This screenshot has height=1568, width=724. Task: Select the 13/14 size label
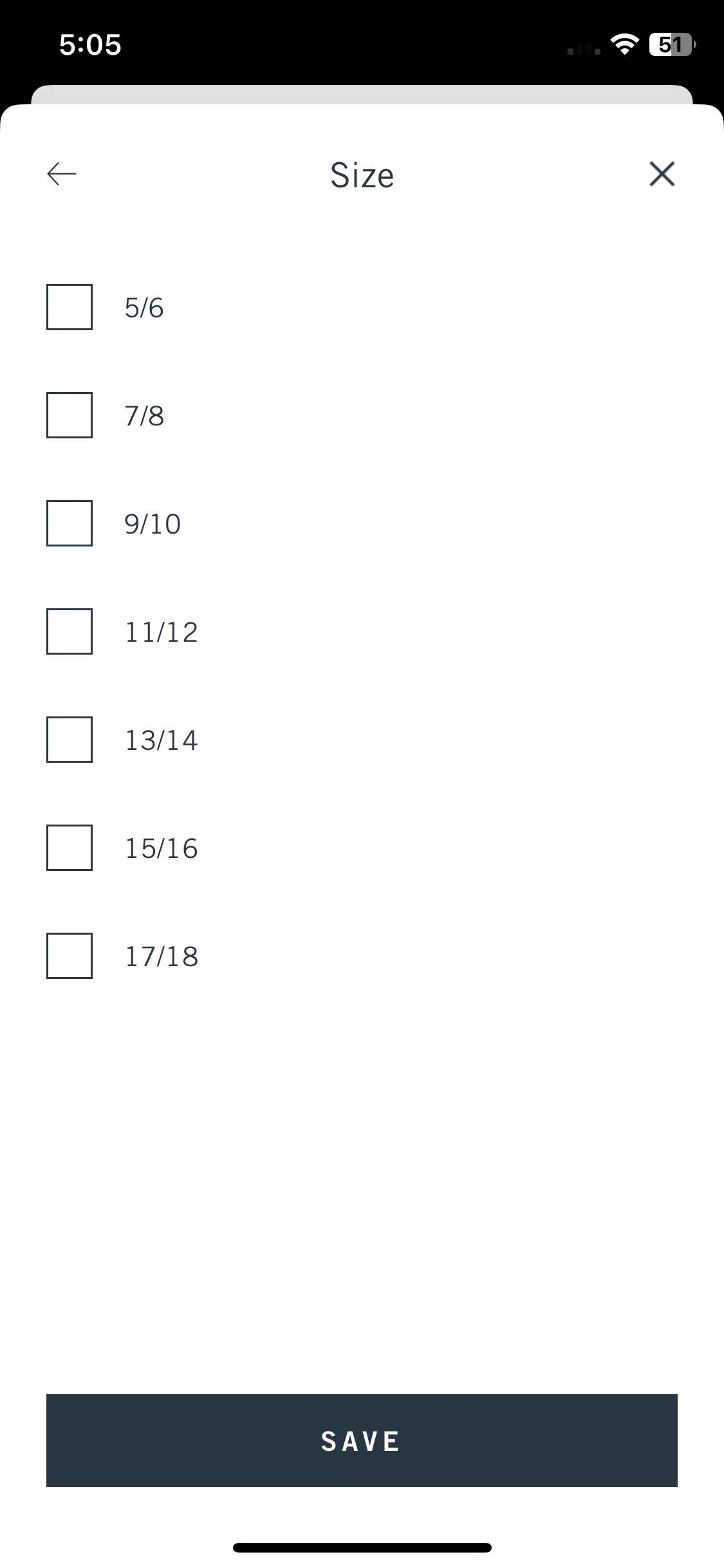tap(162, 740)
